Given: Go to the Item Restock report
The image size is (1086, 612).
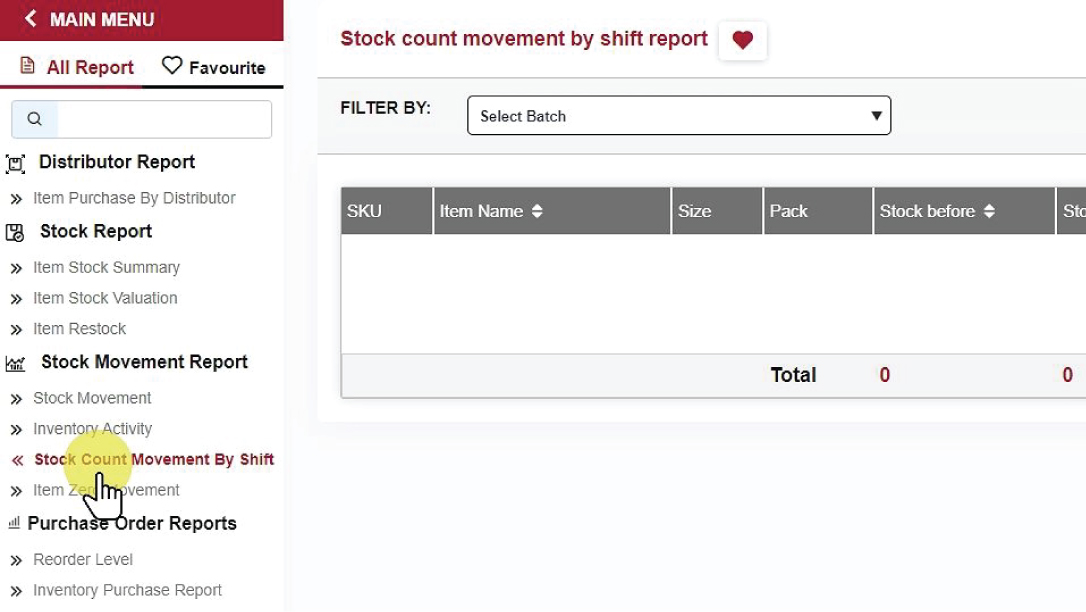Looking at the screenshot, I should click(79, 329).
